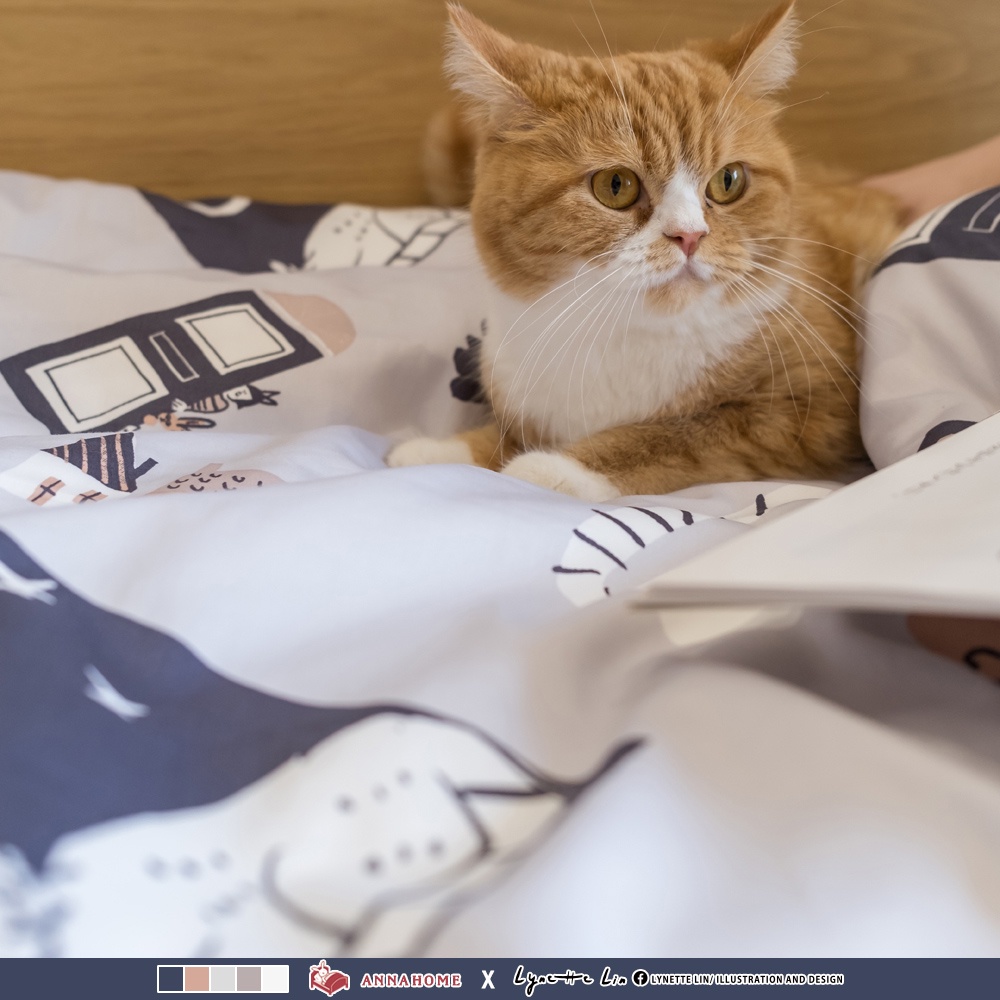
Task: Click the Facebook icon in bottom banner
Action: [x=640, y=978]
